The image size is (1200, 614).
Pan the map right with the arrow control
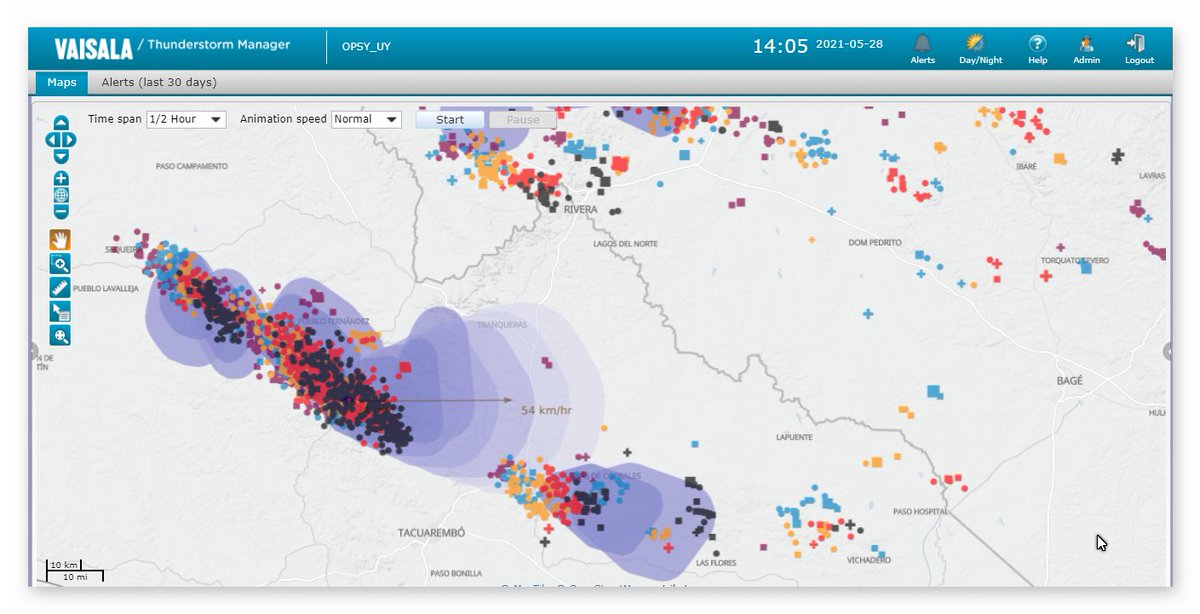pyautogui.click(x=71, y=139)
